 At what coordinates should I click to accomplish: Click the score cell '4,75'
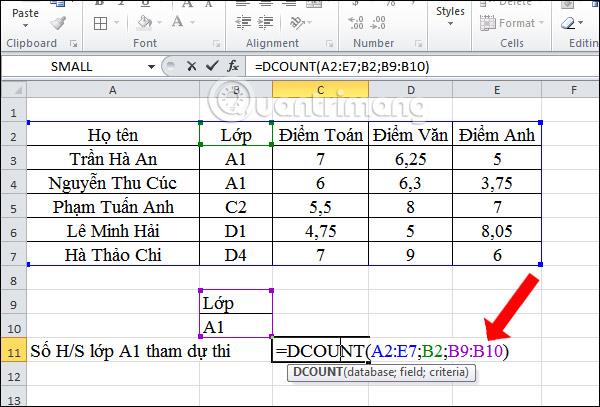[x=320, y=231]
